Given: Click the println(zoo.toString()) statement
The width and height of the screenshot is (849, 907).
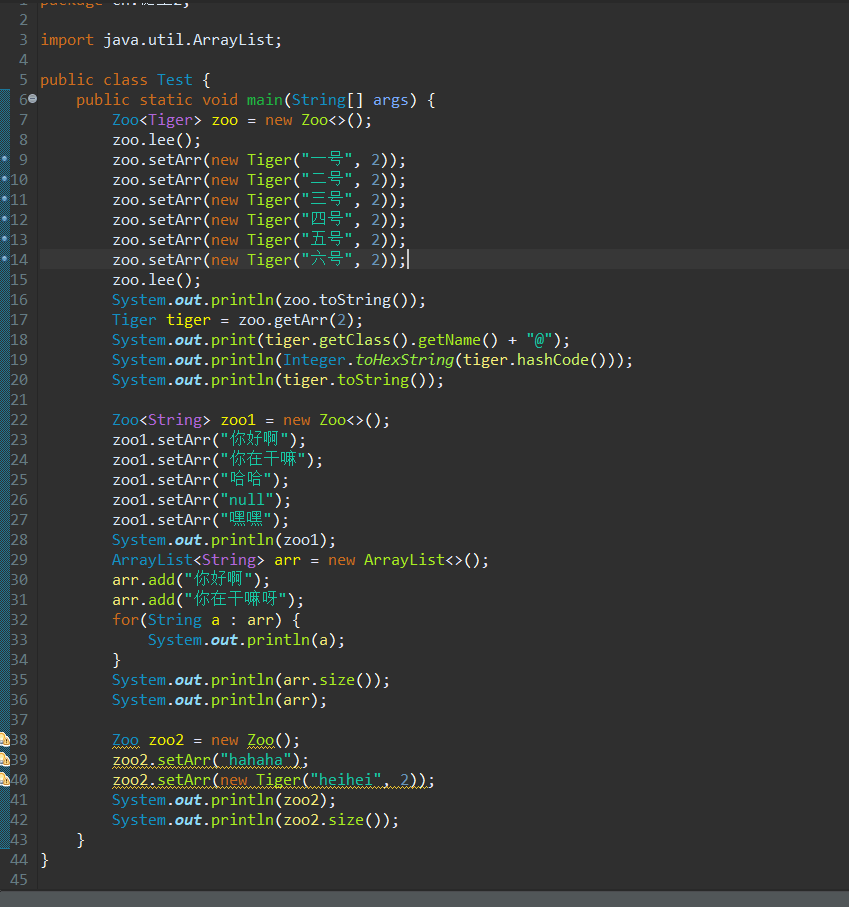Looking at the screenshot, I should 269,300.
